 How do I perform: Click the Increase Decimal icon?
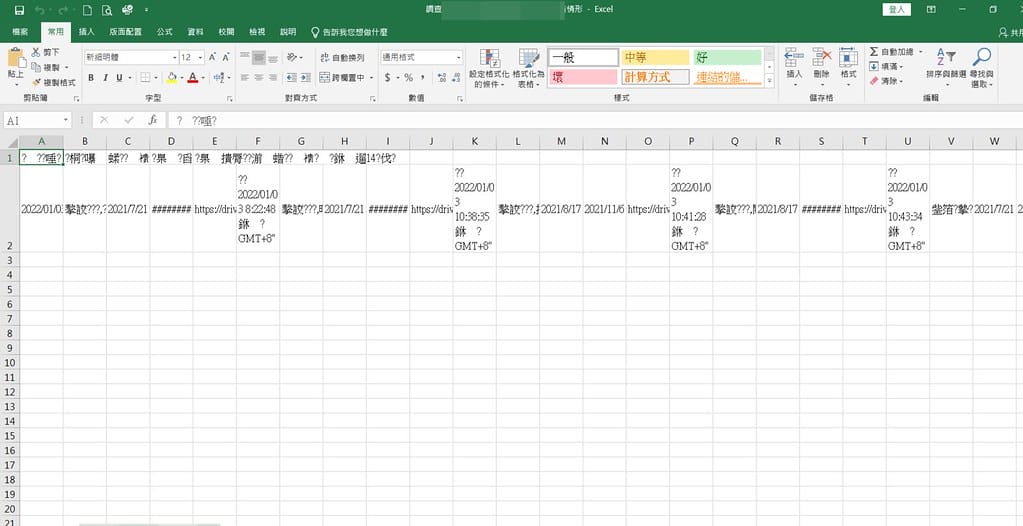pyautogui.click(x=440, y=78)
